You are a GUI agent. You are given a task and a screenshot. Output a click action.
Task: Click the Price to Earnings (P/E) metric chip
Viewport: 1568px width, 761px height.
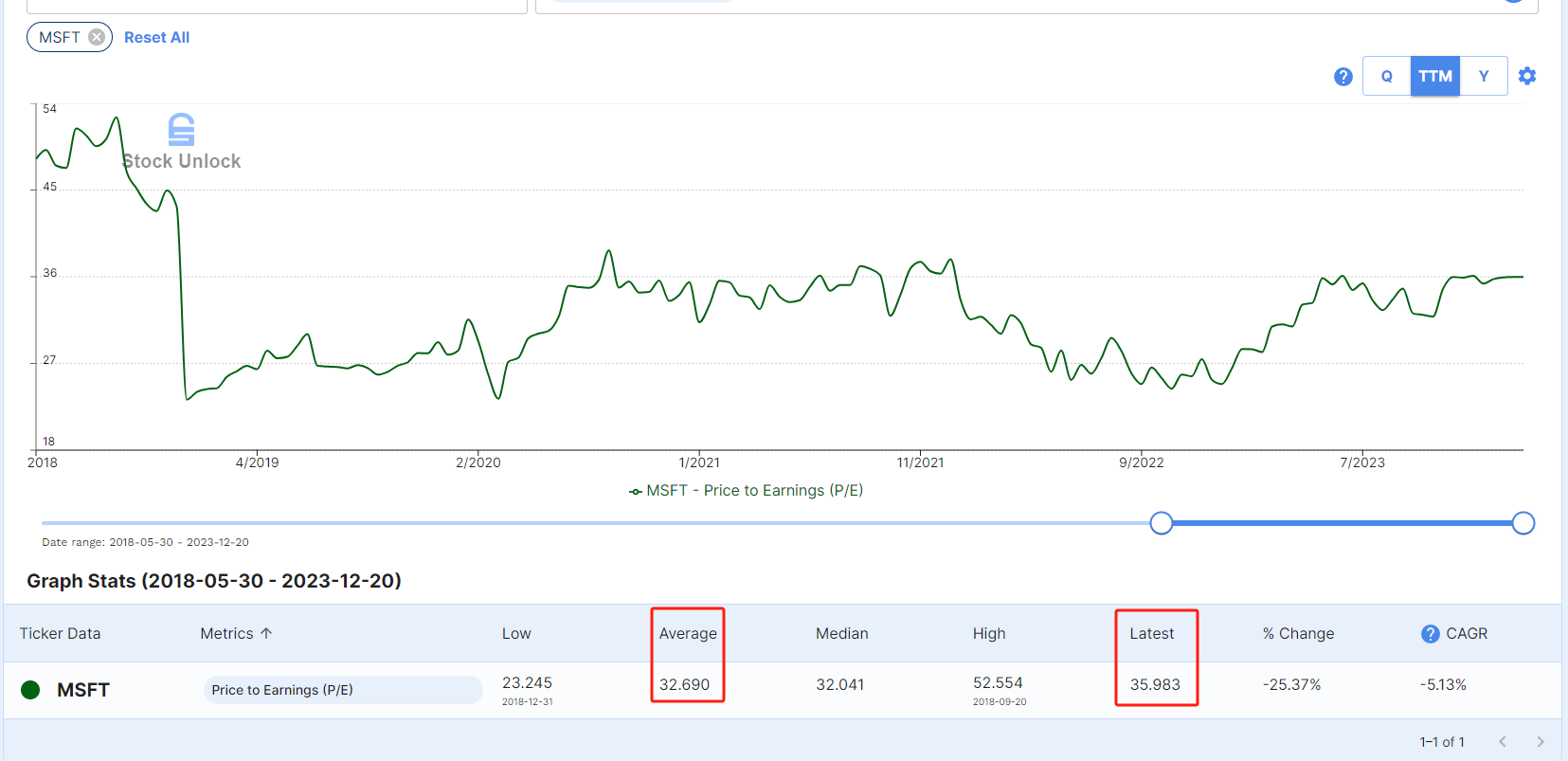tap(342, 690)
